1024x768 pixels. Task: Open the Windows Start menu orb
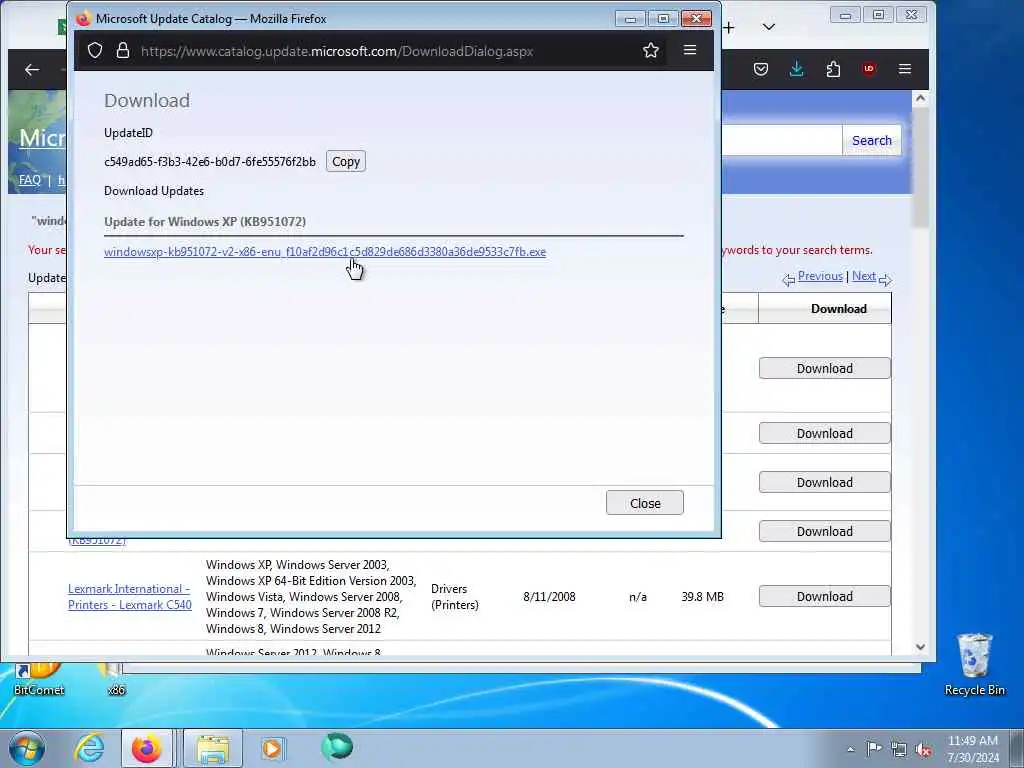coord(27,748)
